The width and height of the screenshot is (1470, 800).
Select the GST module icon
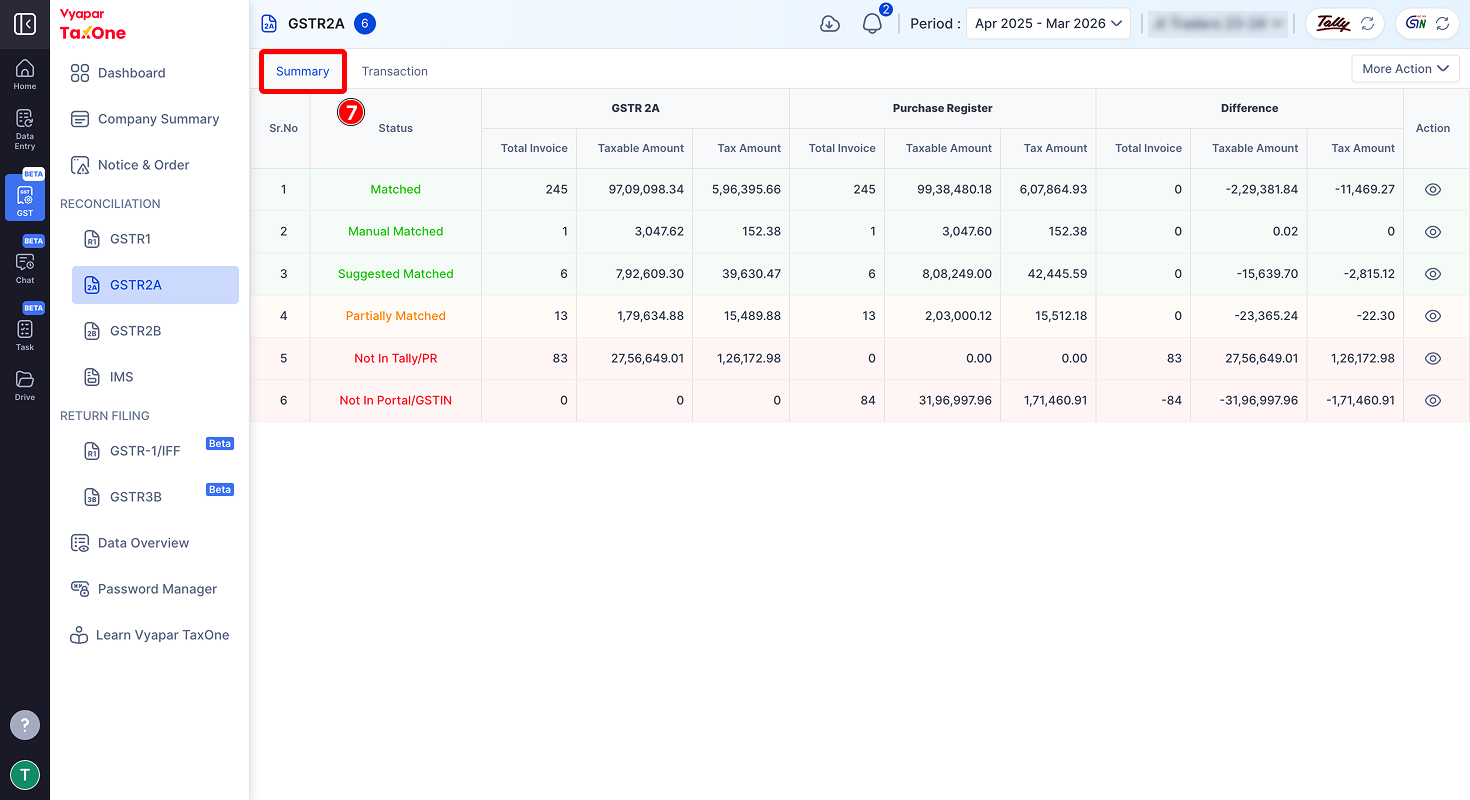click(25, 197)
